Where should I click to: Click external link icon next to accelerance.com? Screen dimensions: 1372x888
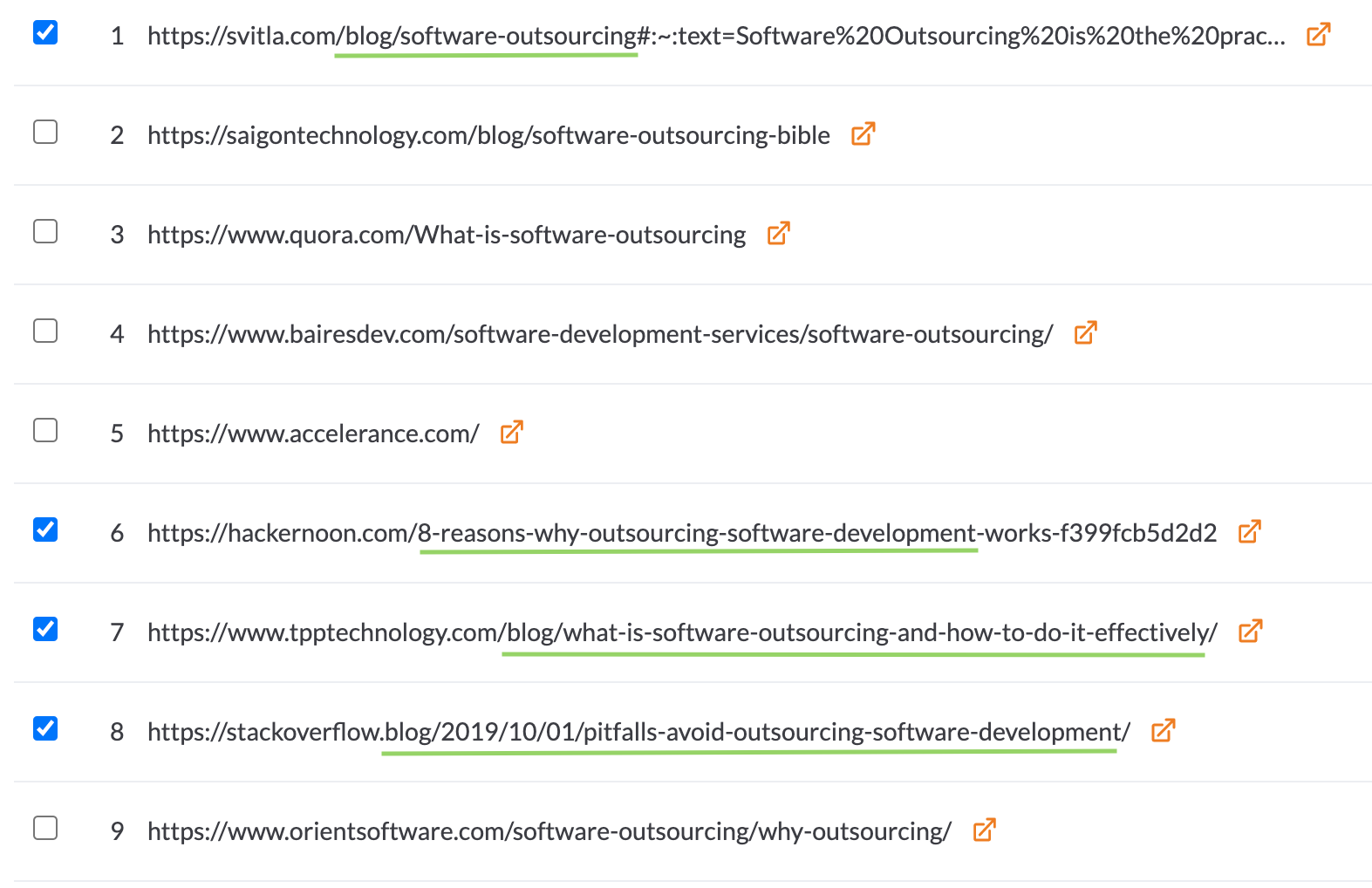click(511, 433)
